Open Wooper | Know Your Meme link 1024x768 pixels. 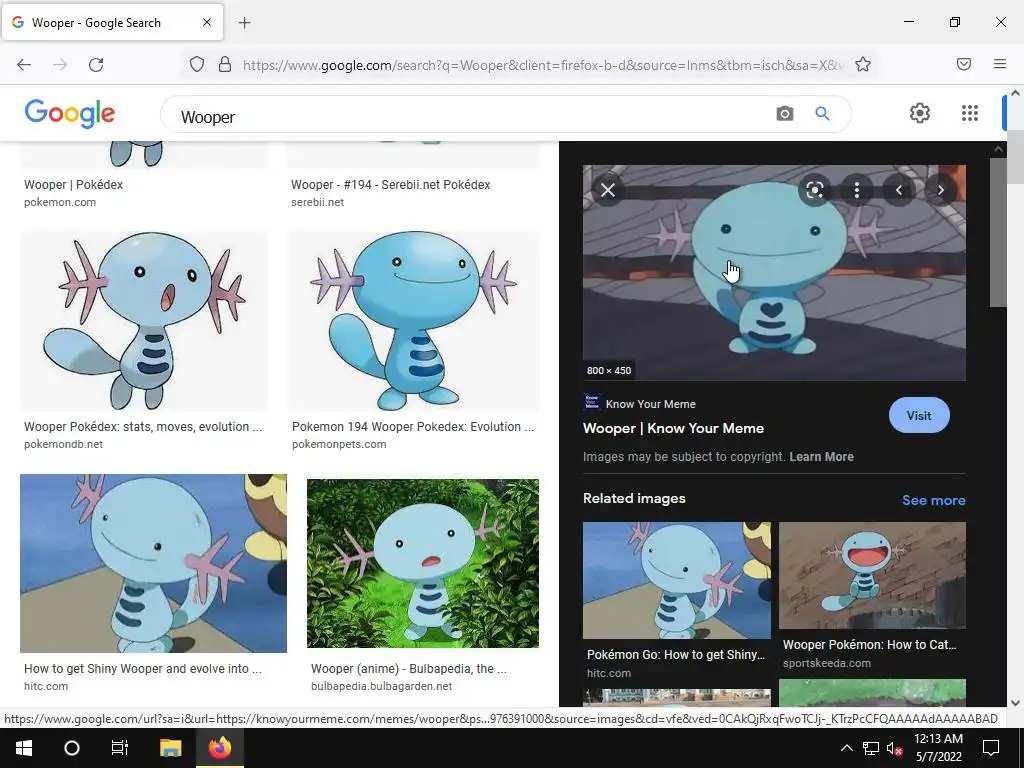tap(673, 428)
